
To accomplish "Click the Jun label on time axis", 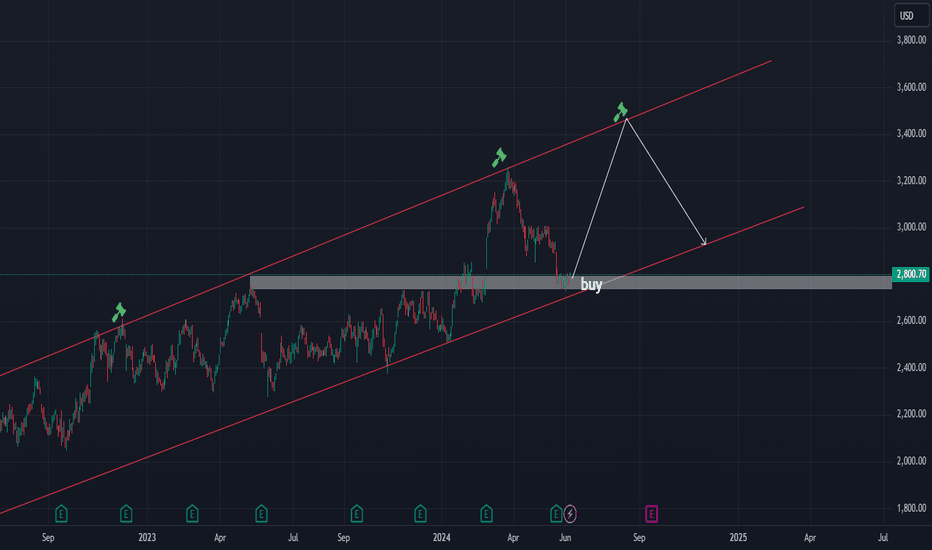I will point(565,538).
